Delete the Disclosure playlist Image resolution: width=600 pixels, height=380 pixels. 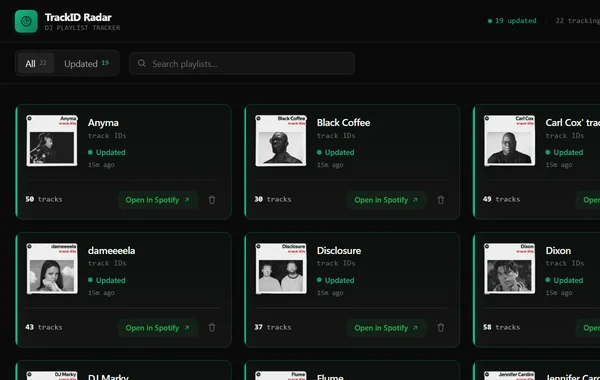[440, 328]
